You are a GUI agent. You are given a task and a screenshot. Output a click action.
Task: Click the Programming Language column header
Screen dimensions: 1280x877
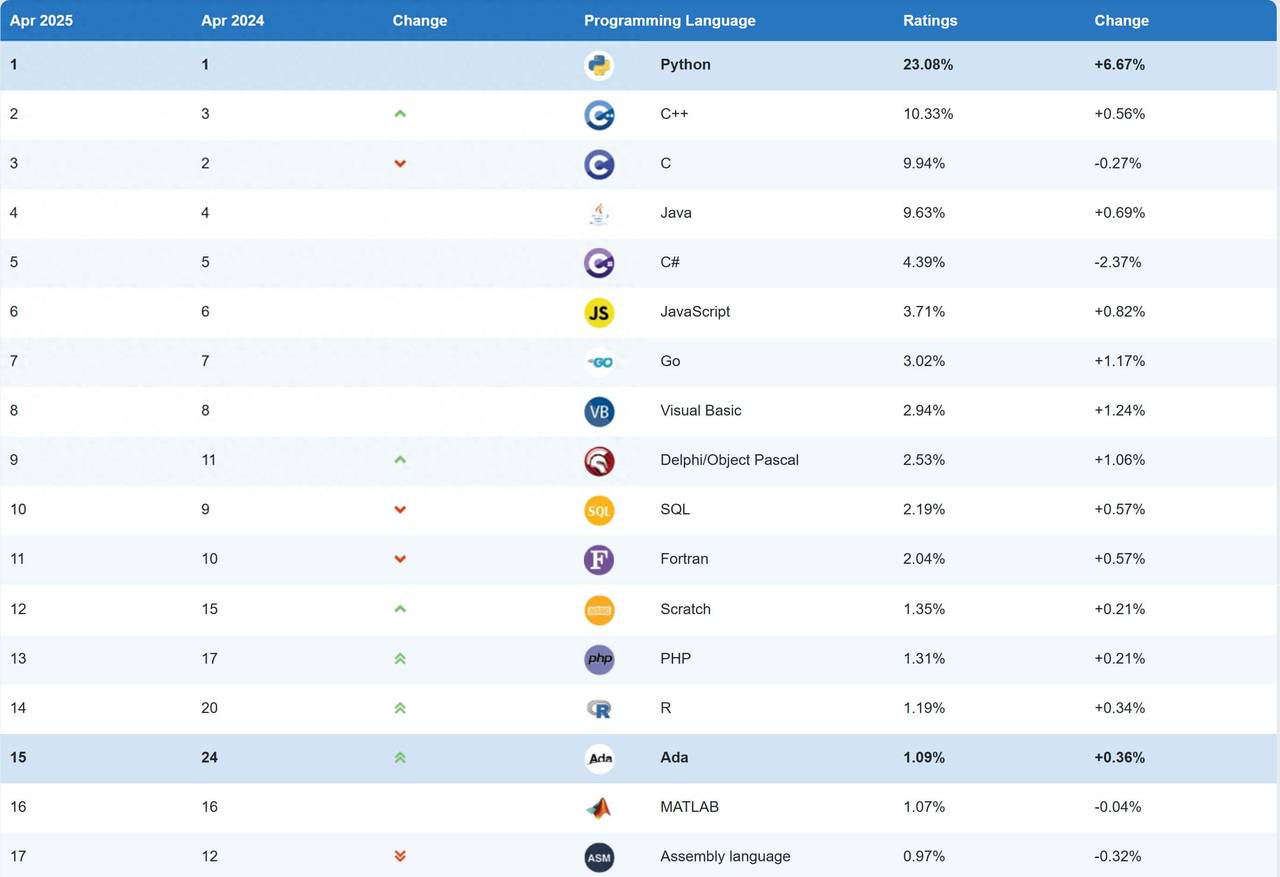[670, 20]
